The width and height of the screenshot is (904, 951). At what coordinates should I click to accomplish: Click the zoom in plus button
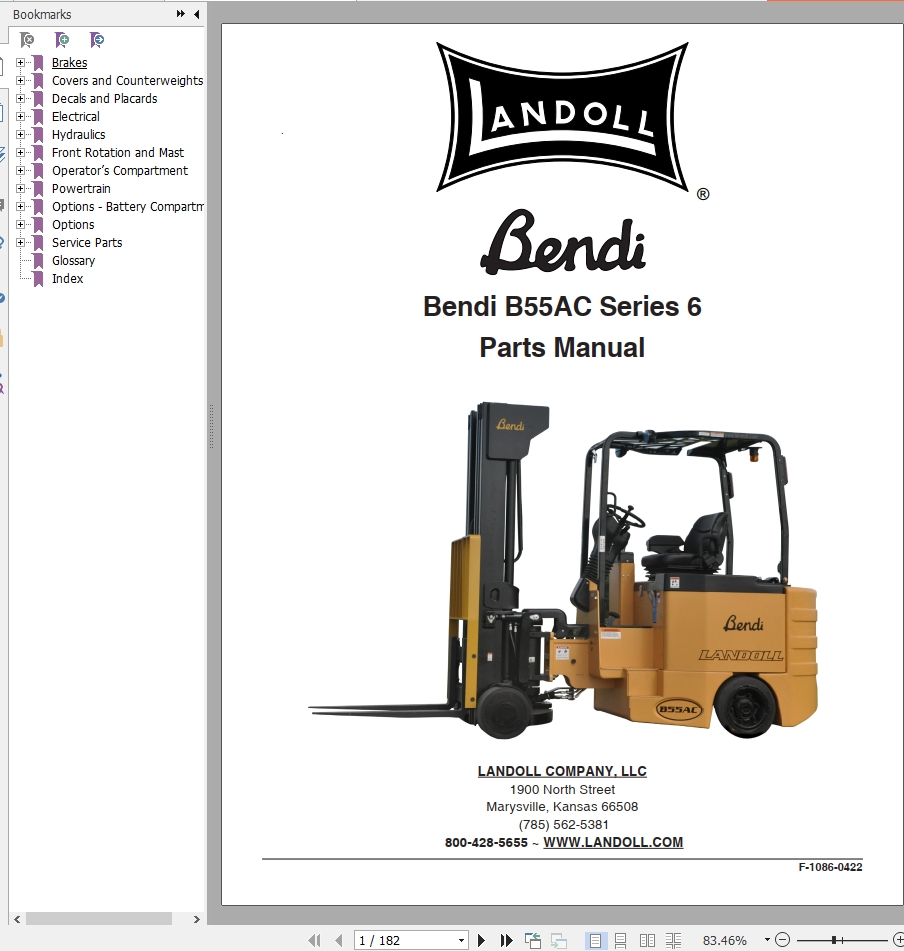[900, 940]
